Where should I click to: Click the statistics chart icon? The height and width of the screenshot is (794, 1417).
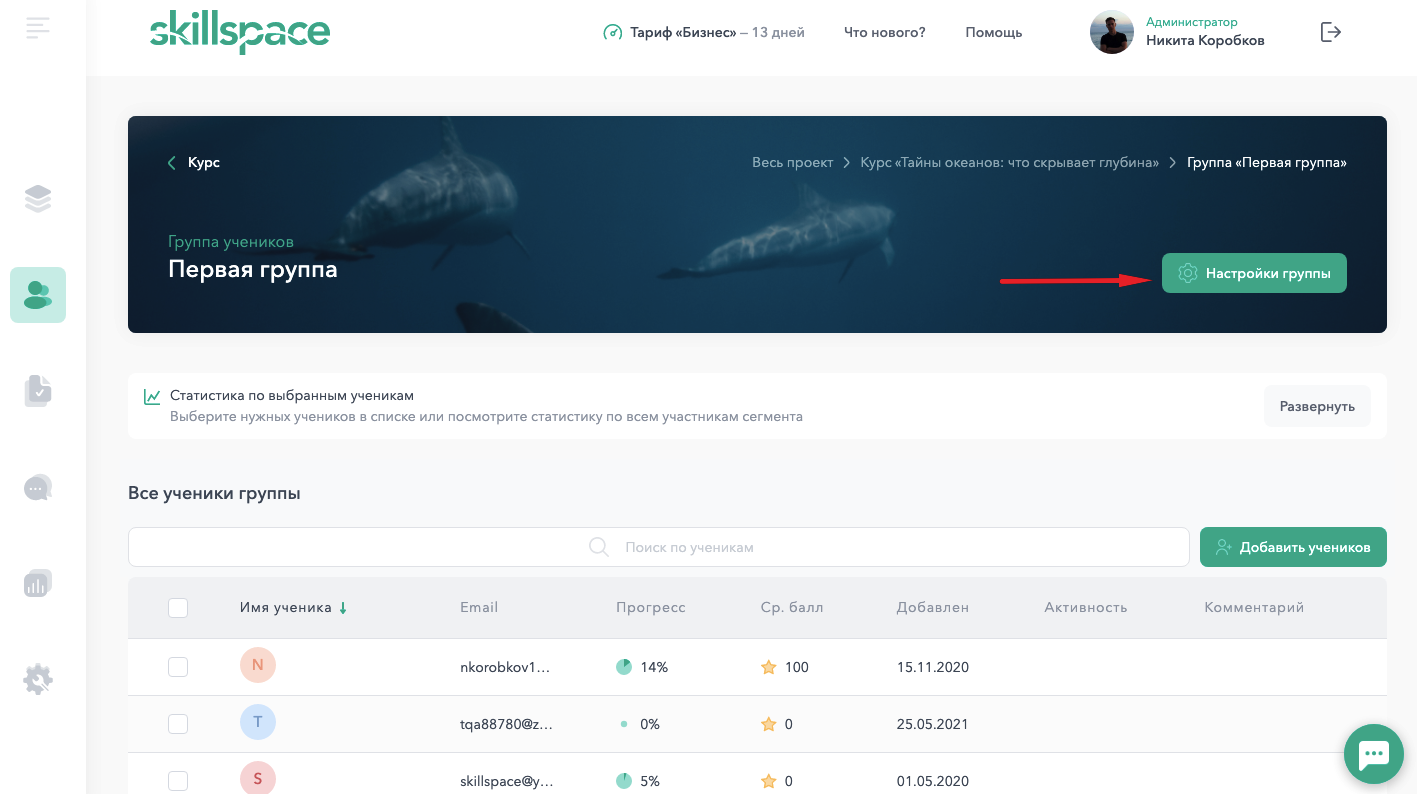click(152, 396)
